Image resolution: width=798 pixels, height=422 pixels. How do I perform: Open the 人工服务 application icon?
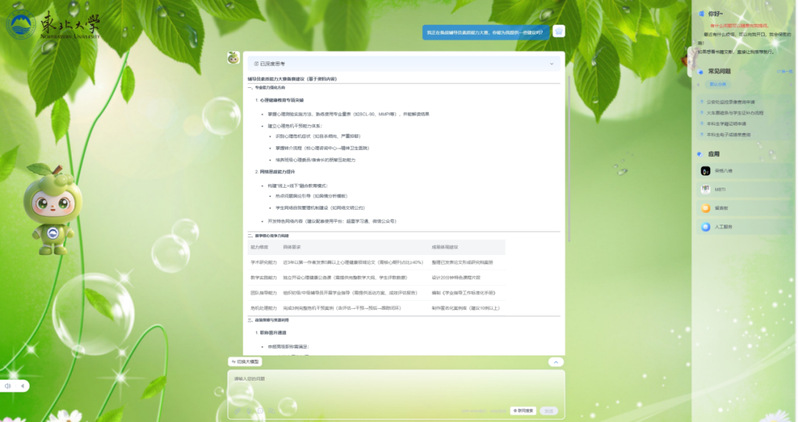tap(706, 227)
